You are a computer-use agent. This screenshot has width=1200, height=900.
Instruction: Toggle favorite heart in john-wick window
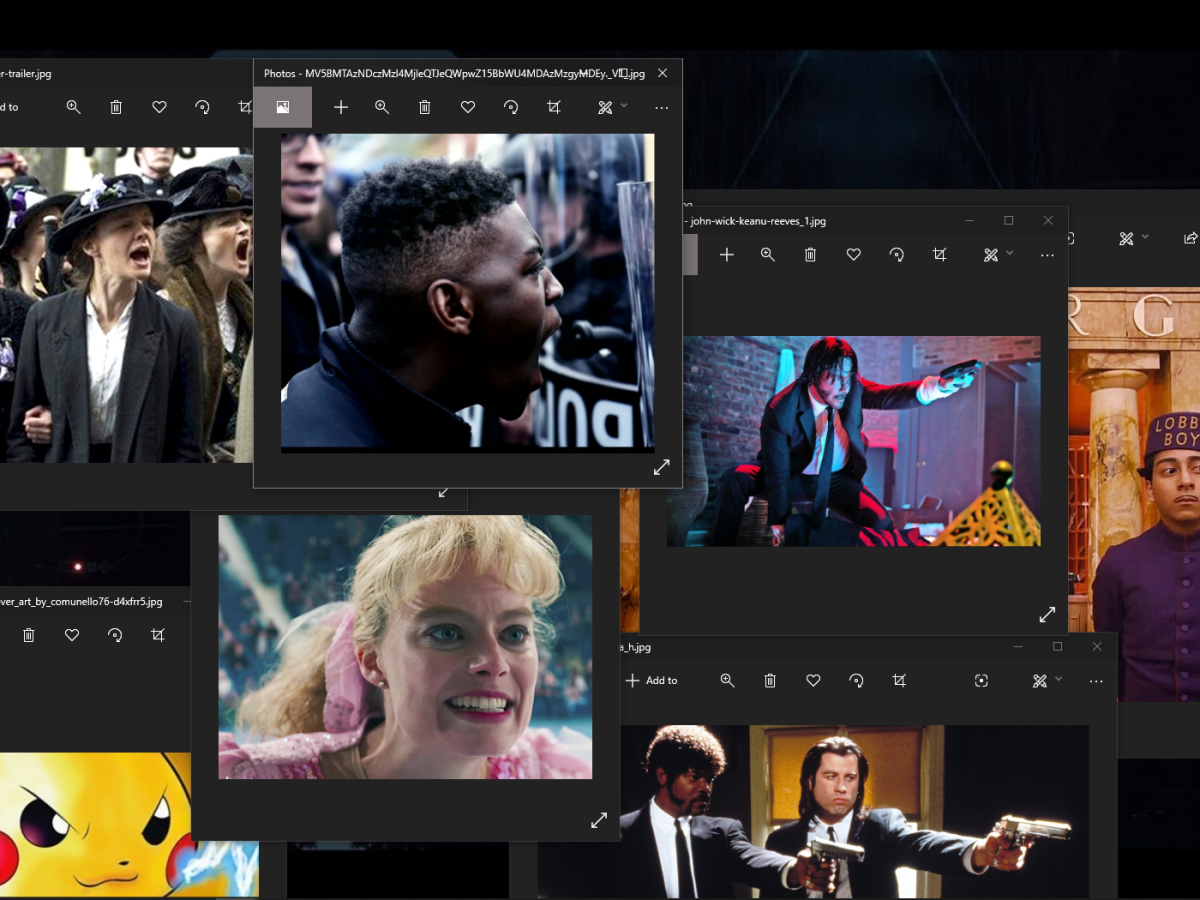853,255
